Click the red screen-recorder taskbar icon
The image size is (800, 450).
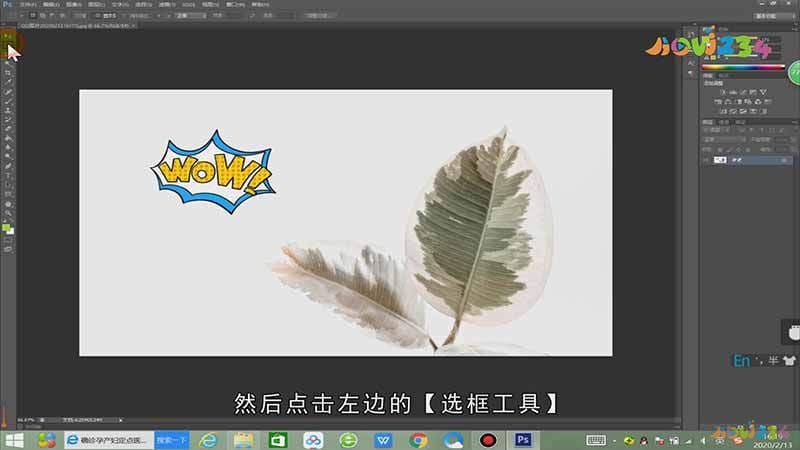pos(488,440)
